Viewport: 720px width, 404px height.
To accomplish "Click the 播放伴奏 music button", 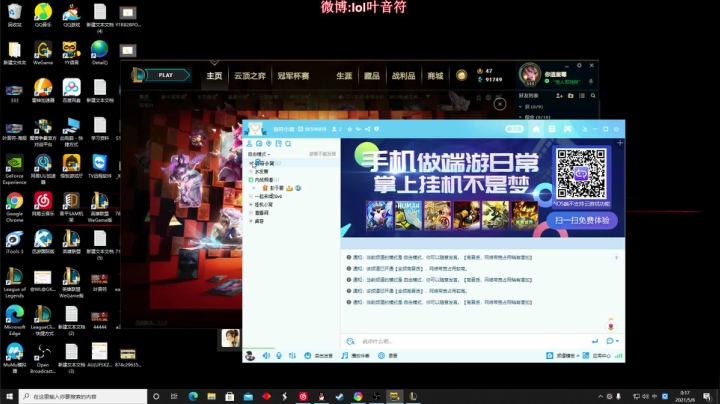I will (x=355, y=355).
